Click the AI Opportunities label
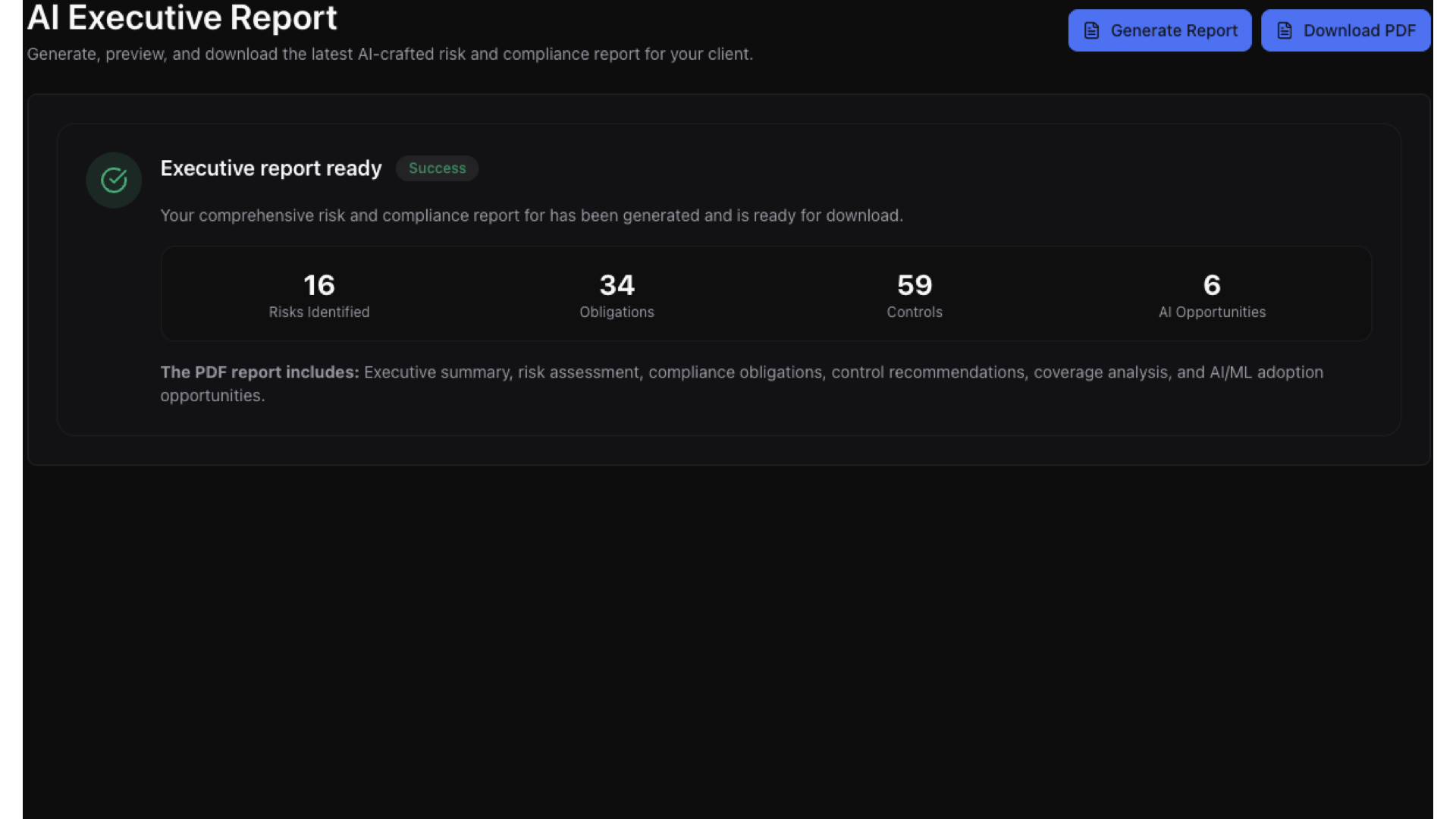This screenshot has height=819, width=1456. [1212, 312]
